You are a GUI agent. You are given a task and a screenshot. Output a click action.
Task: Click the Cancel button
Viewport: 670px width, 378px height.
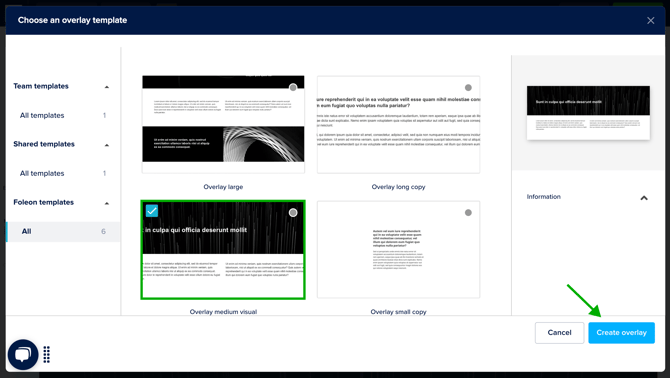pyautogui.click(x=559, y=333)
